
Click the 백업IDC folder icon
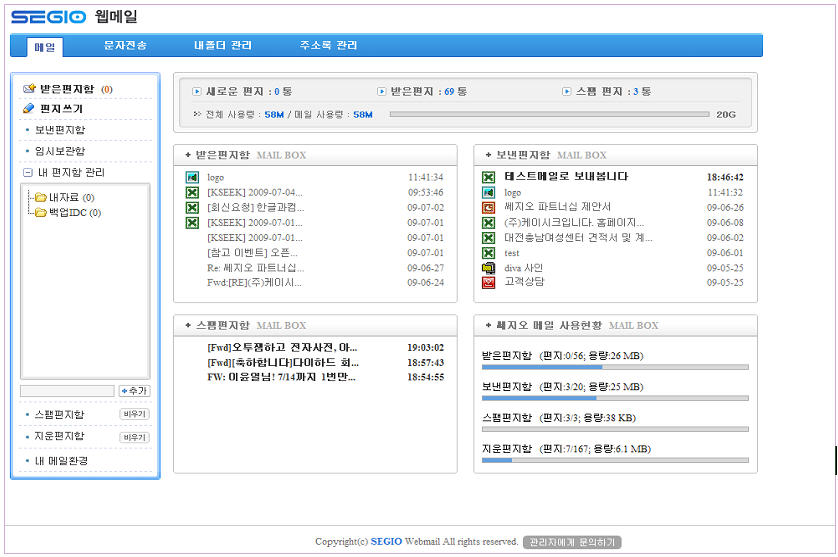pyautogui.click(x=41, y=212)
